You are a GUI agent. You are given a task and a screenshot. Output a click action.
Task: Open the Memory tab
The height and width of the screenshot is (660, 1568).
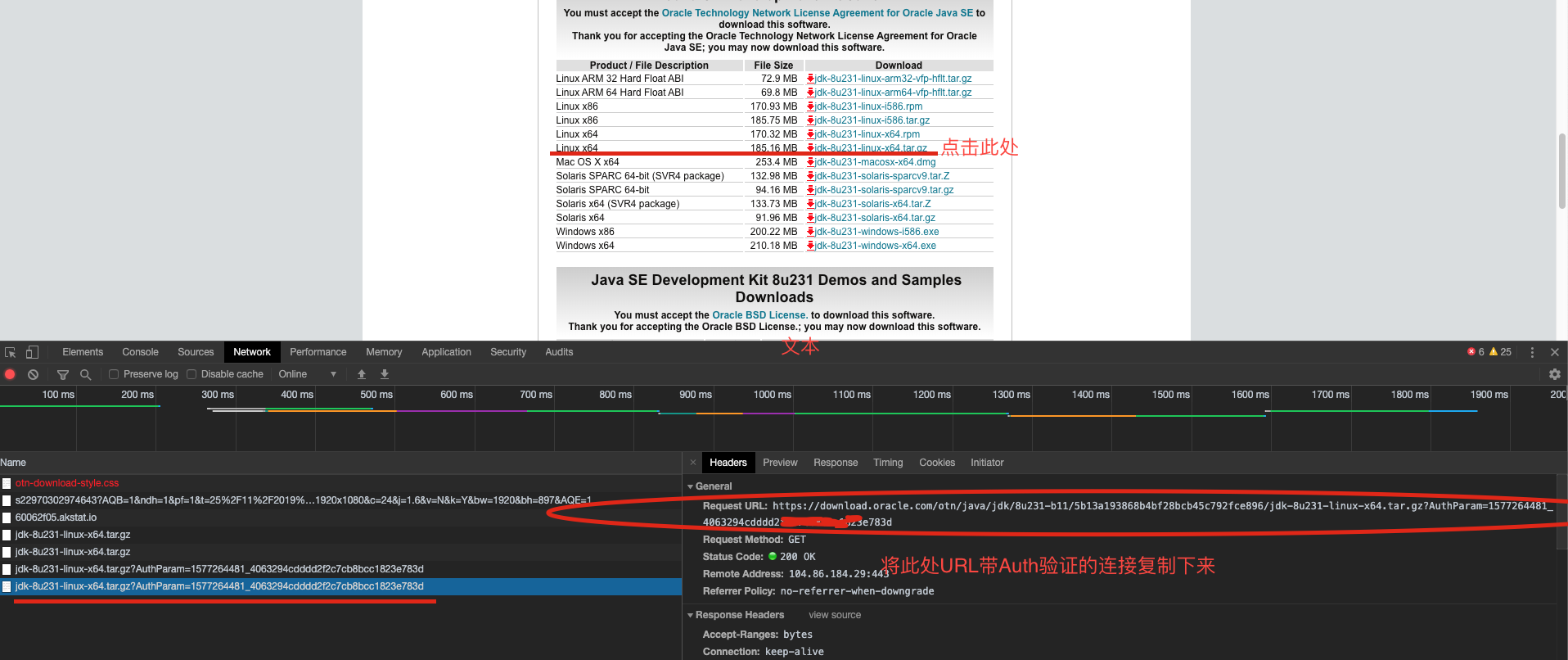(384, 352)
